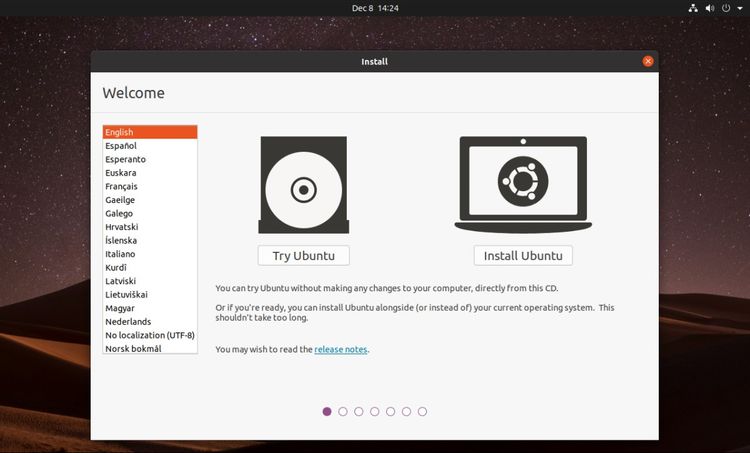750x453 pixels.
Task: Click the last progress step dot
Action: [x=422, y=411]
